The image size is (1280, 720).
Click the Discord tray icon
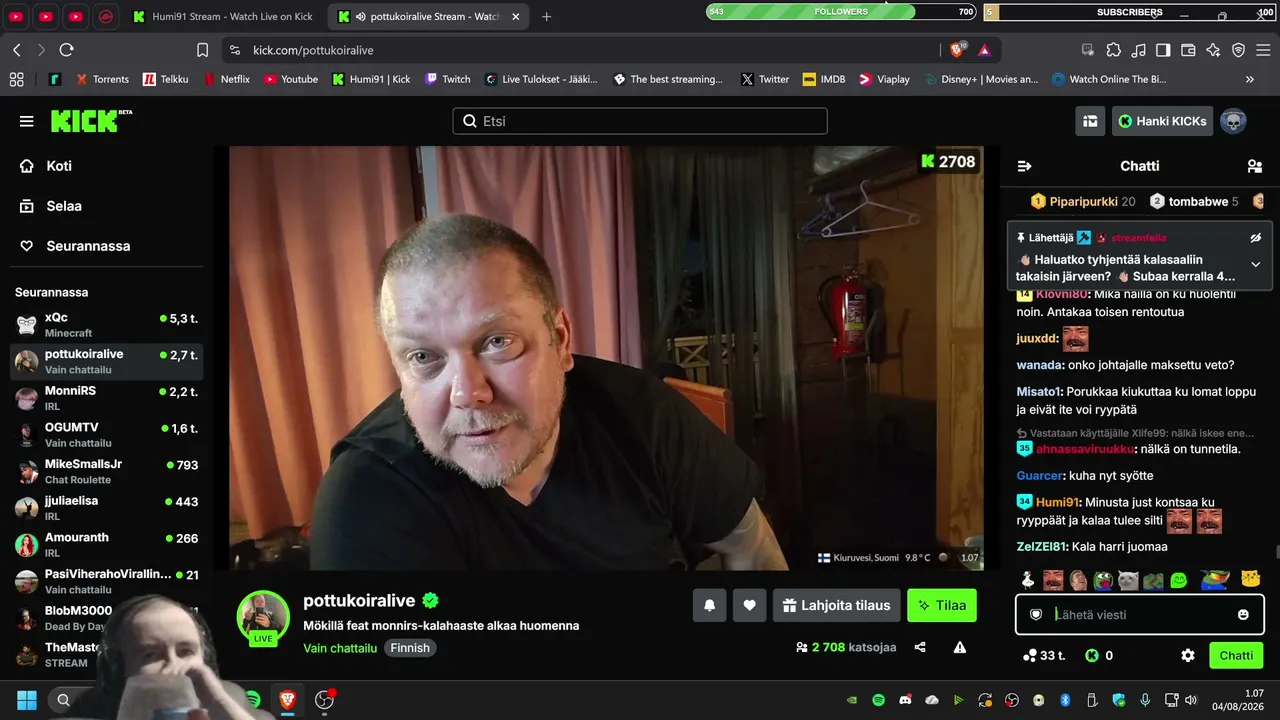tap(905, 700)
